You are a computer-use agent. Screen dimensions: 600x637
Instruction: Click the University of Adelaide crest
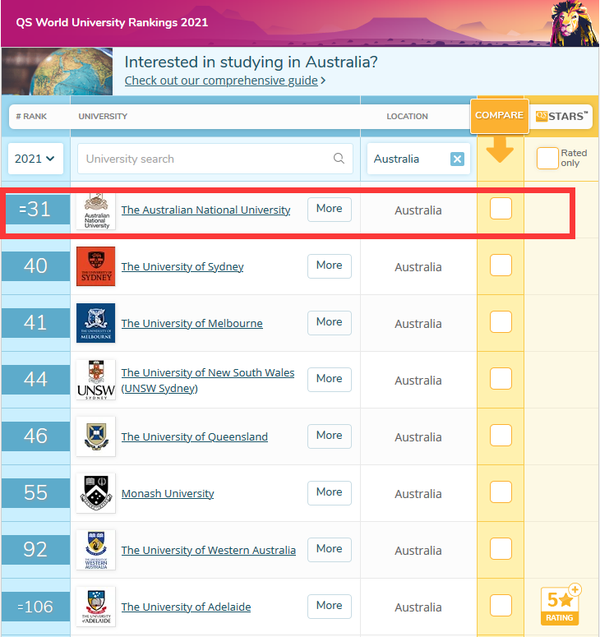pos(96,607)
